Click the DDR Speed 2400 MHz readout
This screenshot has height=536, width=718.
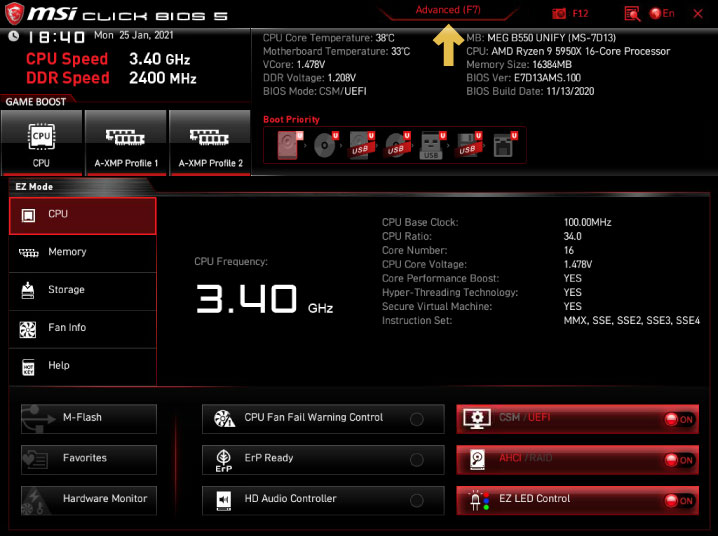111,78
